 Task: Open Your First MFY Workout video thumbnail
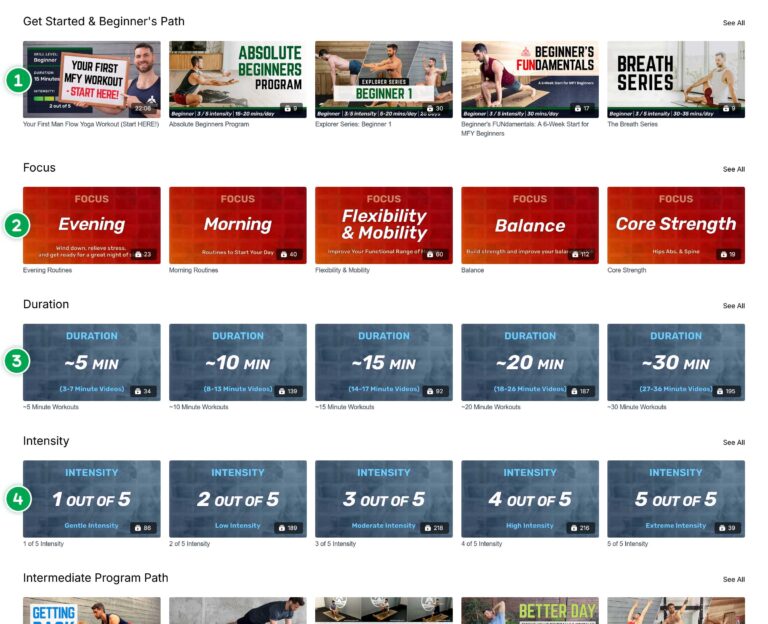[91, 79]
